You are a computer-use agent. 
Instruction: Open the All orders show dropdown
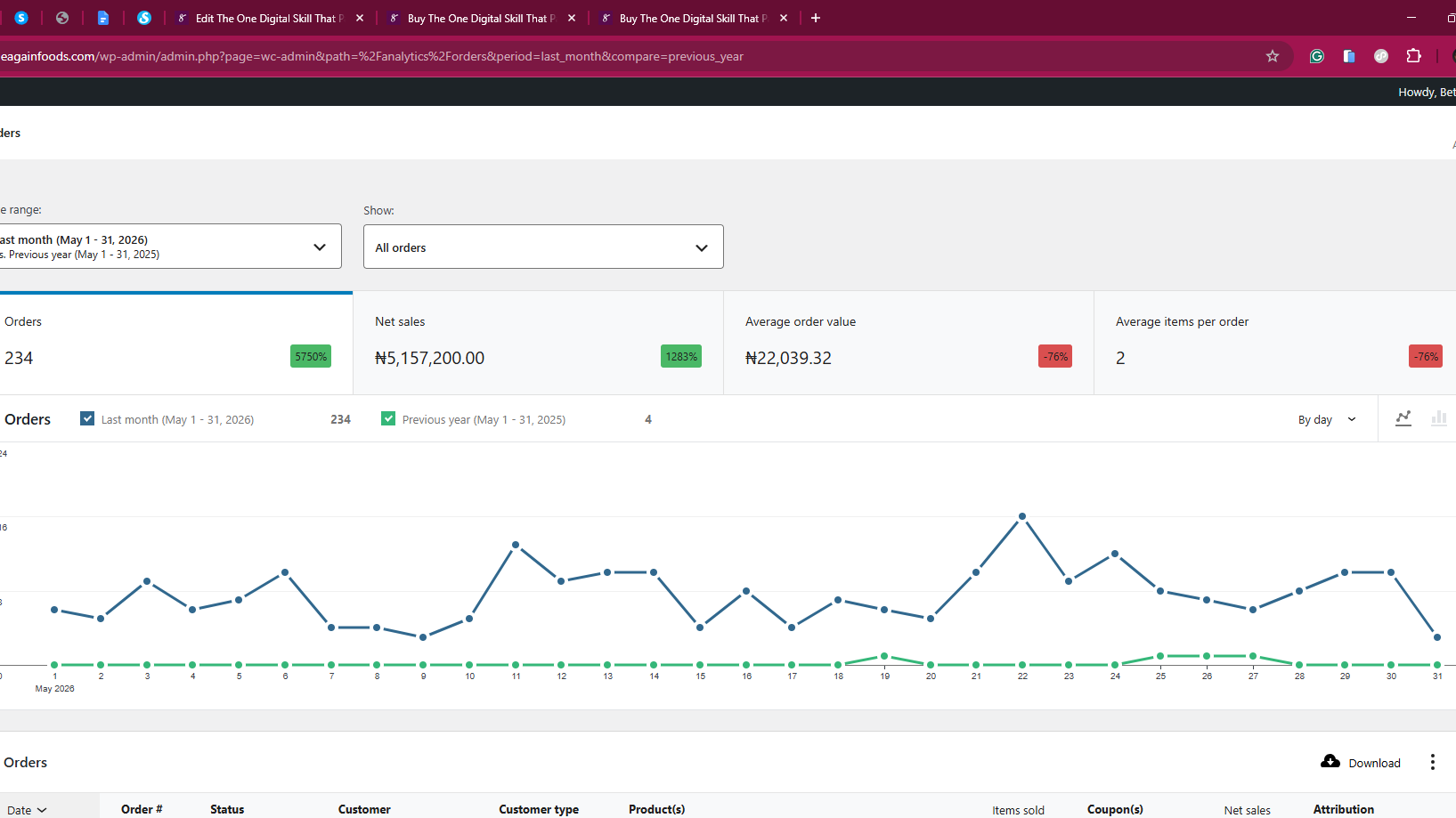(x=543, y=247)
